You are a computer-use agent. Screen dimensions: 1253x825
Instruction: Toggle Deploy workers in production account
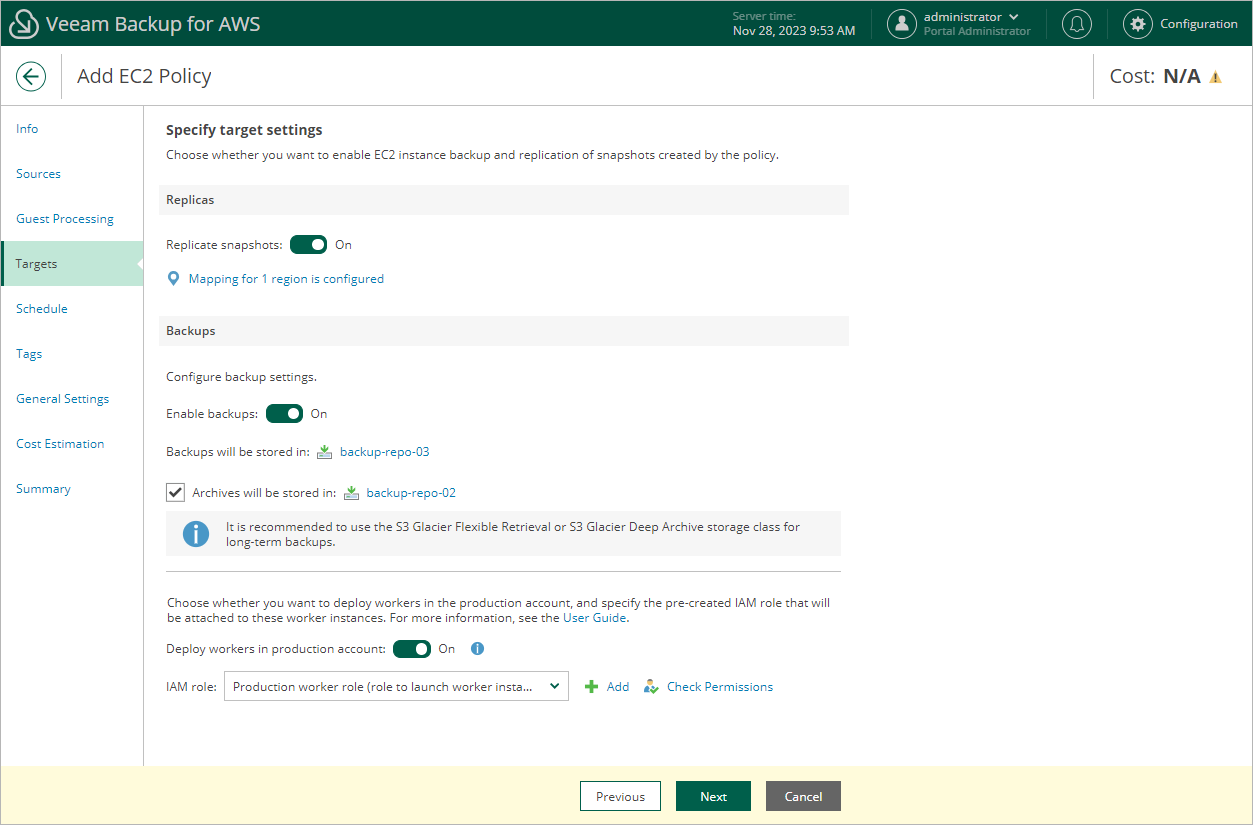click(x=412, y=649)
